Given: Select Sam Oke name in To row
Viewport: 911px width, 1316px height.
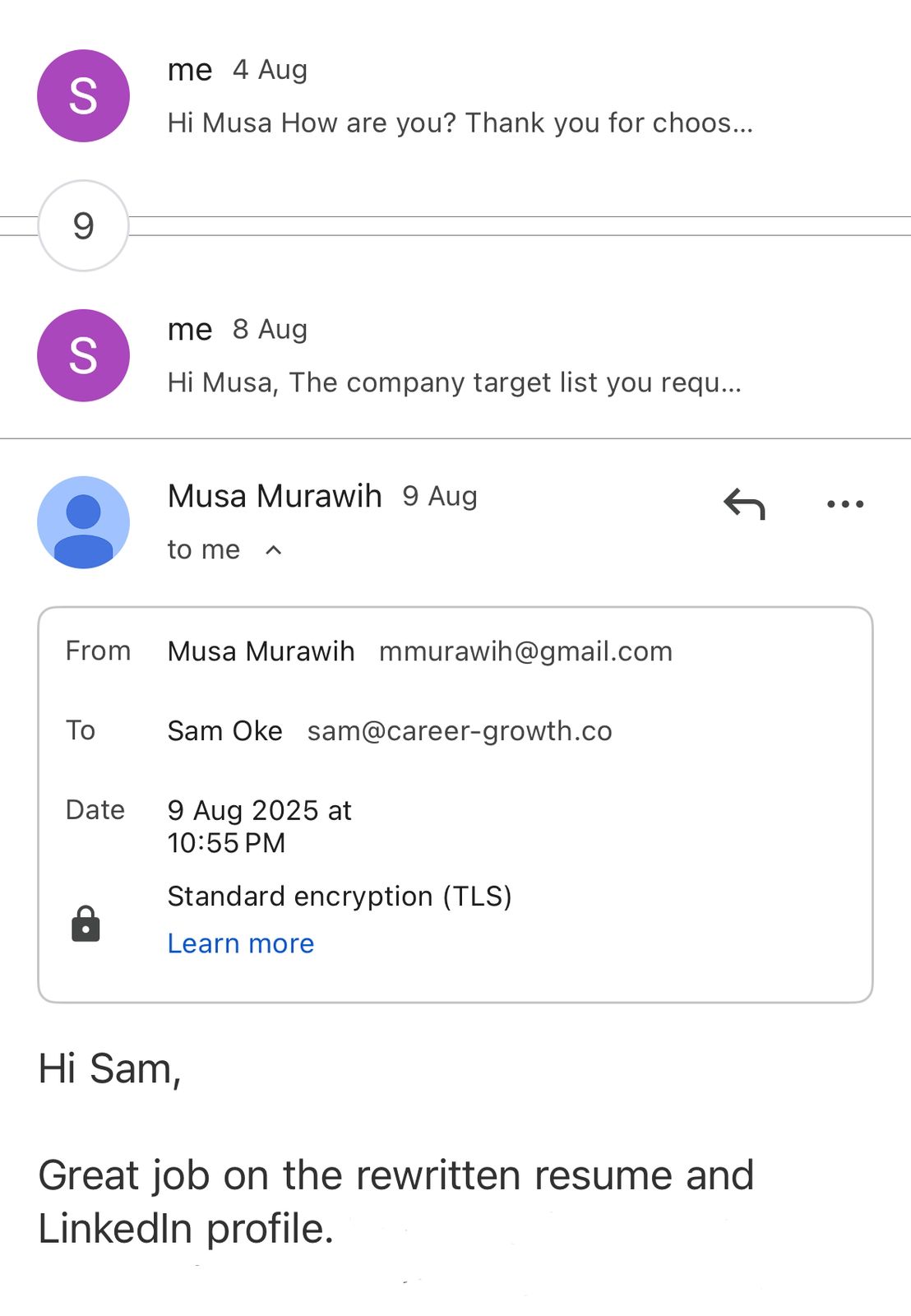Looking at the screenshot, I should (224, 731).
